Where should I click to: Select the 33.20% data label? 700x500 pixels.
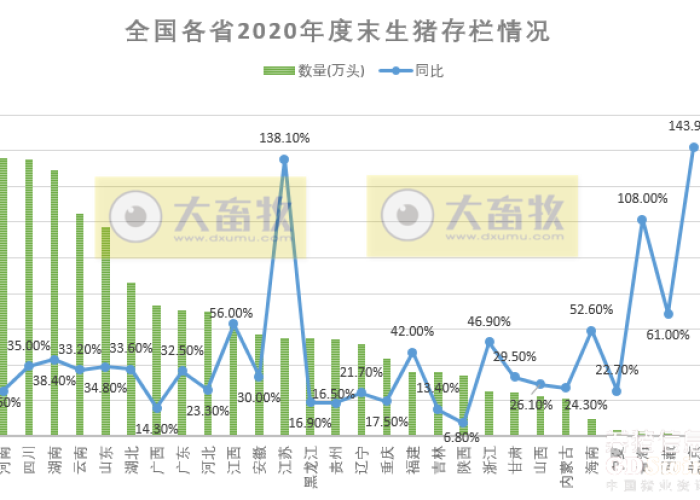(x=80, y=349)
